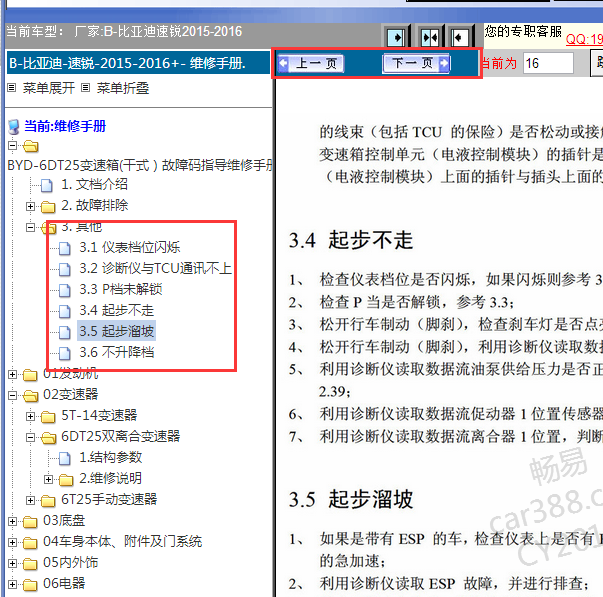Expand the 03底盘 folder

(12, 521)
